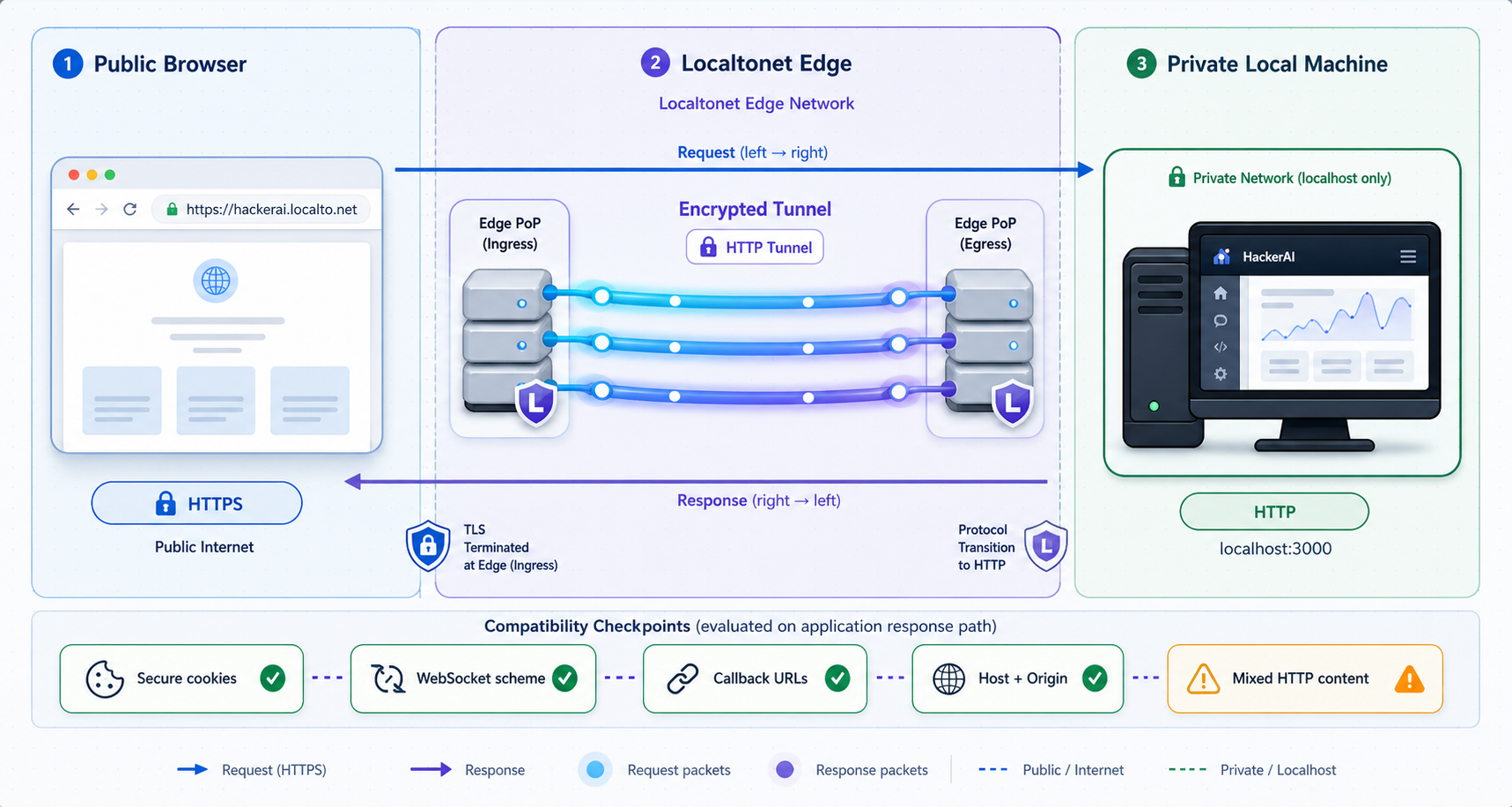
Task: Click the WebSocket scheme sync icon
Action: (387, 678)
